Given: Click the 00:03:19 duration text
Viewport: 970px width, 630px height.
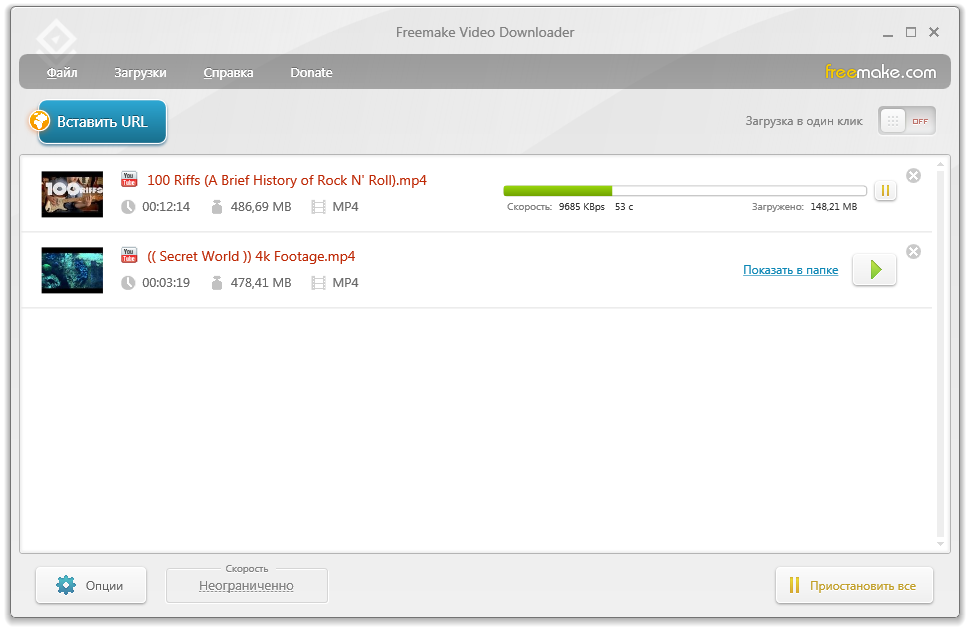Looking at the screenshot, I should click(x=166, y=283).
